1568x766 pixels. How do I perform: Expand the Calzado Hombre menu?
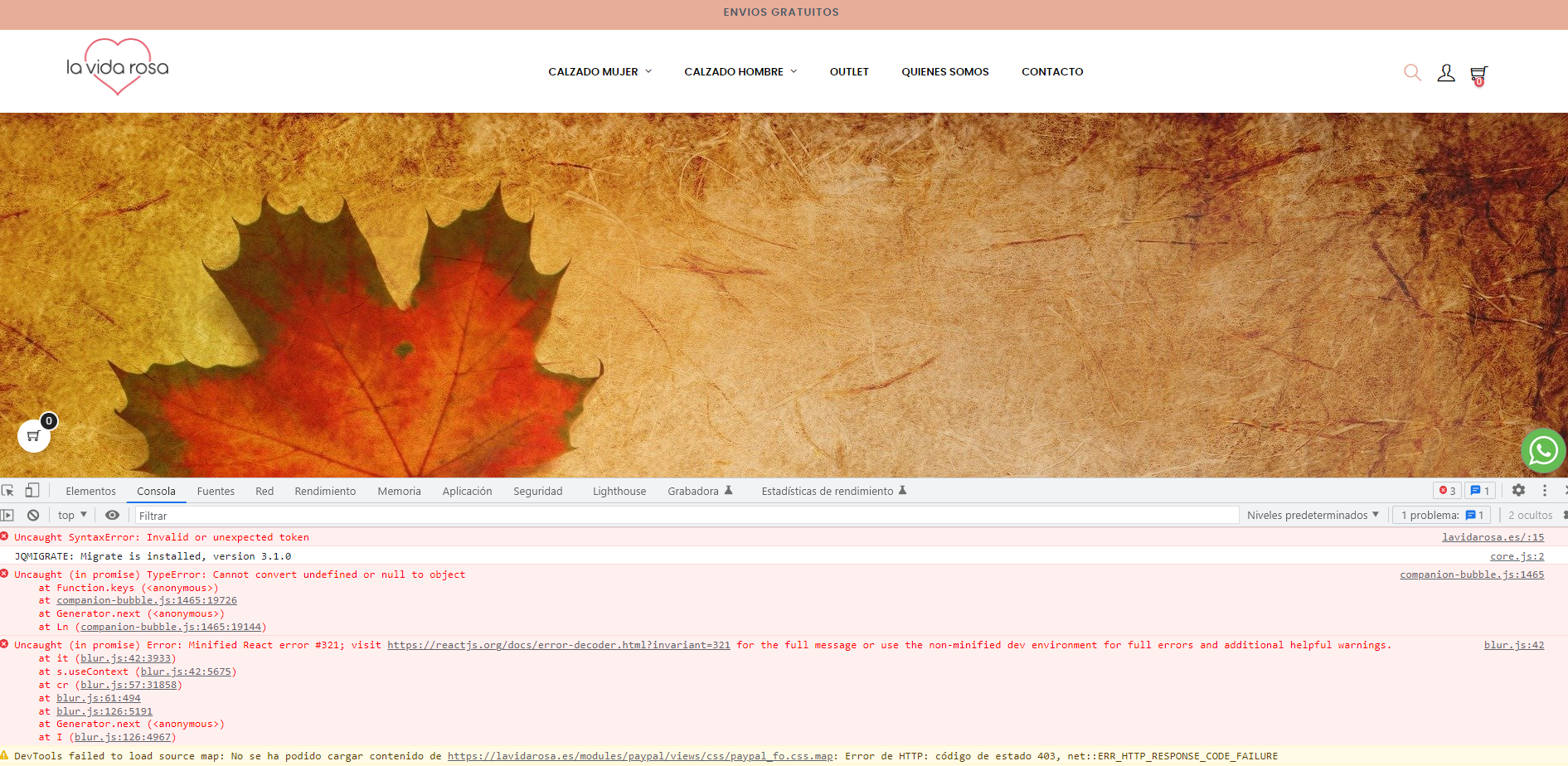(x=740, y=72)
